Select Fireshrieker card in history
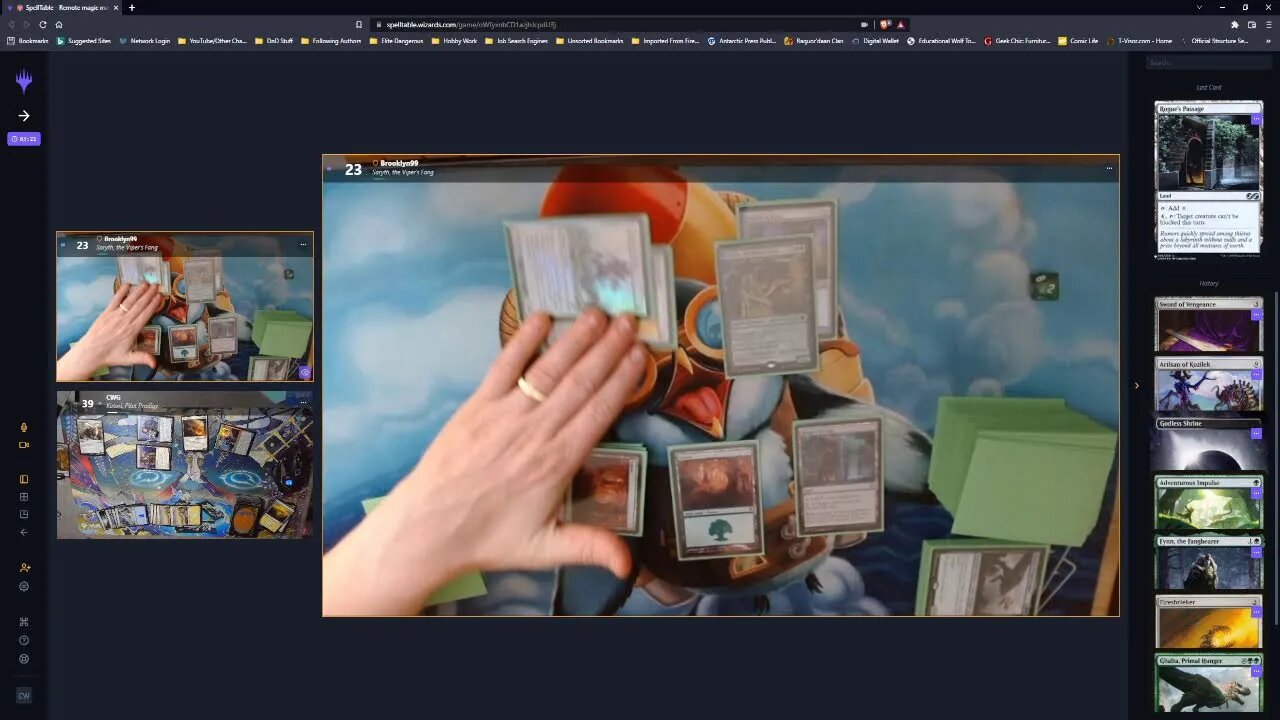1280x720 pixels. [1209, 622]
